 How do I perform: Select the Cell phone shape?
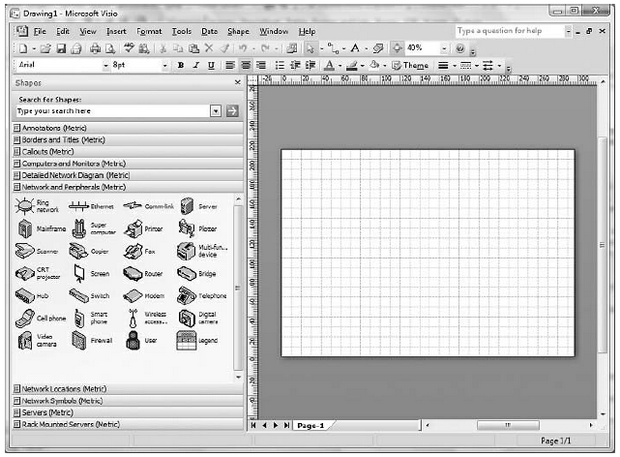26,318
